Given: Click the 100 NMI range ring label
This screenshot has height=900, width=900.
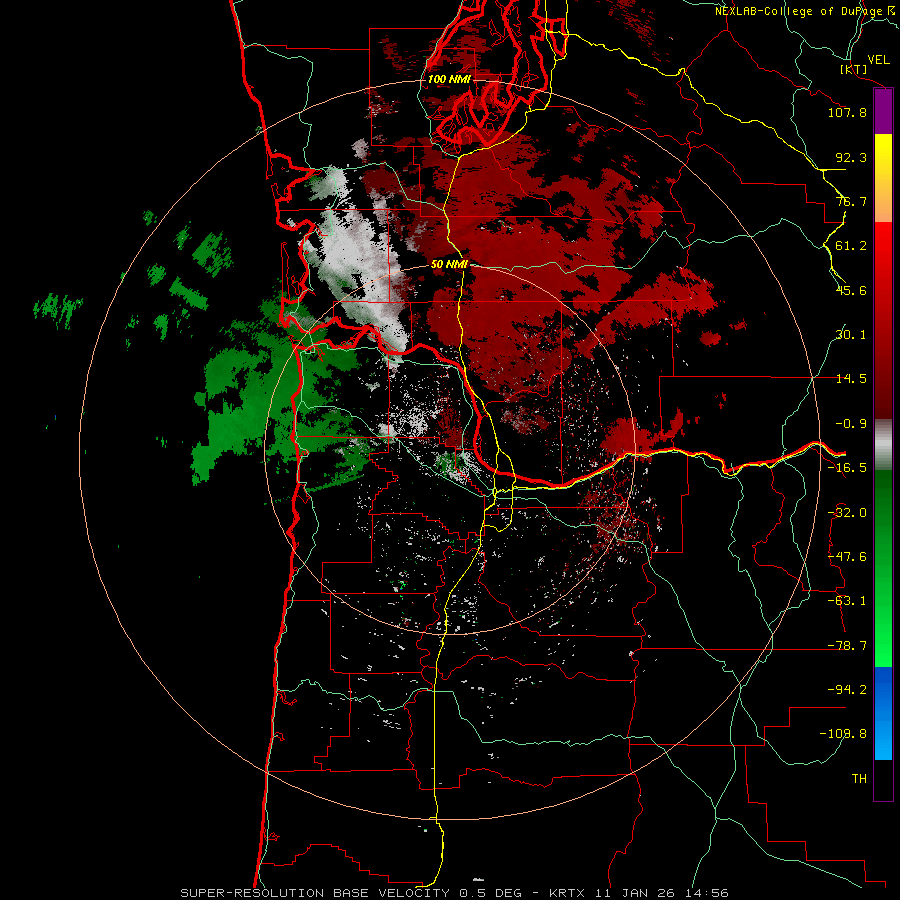Looking at the screenshot, I should tap(449, 79).
